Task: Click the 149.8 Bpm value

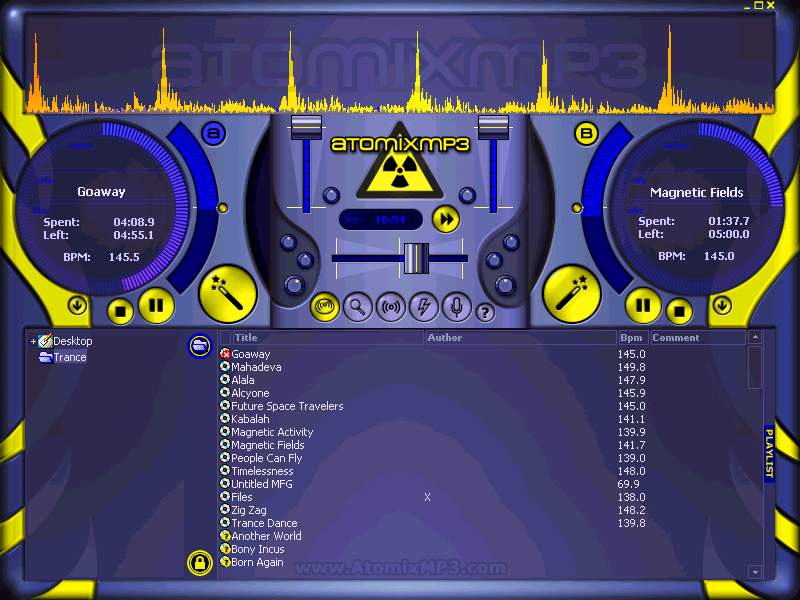Action: (x=632, y=367)
